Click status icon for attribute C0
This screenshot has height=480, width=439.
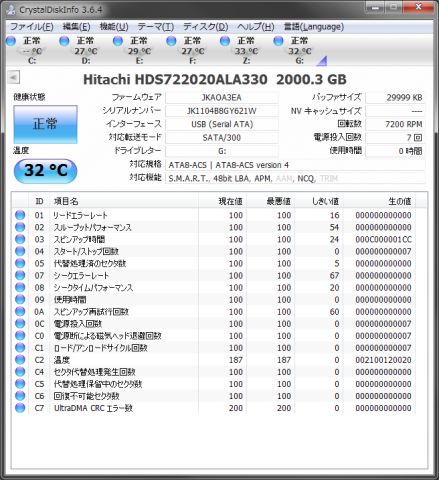coord(20,336)
